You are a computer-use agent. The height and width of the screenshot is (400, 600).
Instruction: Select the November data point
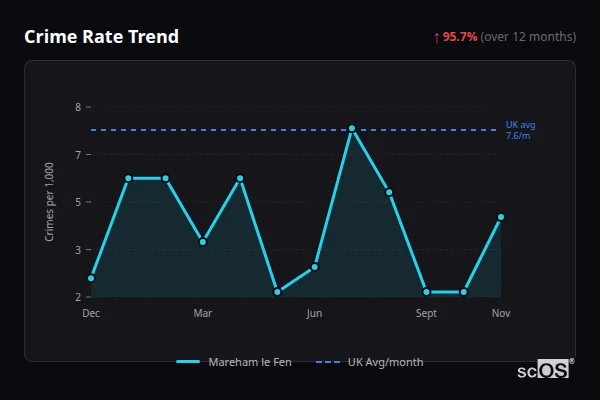pyautogui.click(x=501, y=217)
